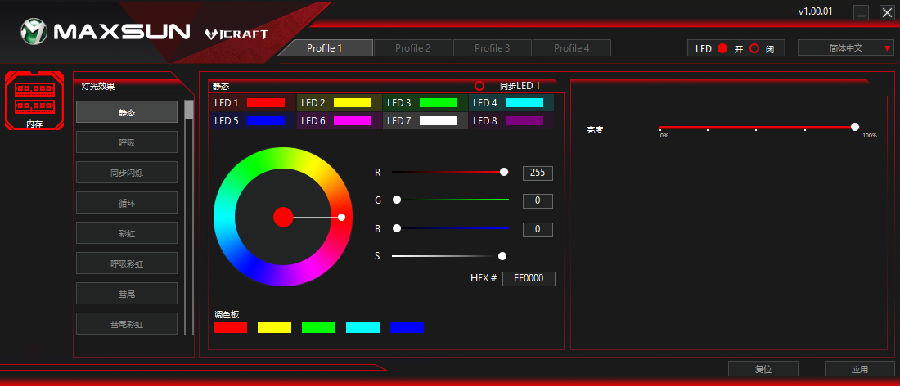Viewport: 900px width, 386px height.
Task: Select LED 5 blue swatch
Action: (x=266, y=121)
